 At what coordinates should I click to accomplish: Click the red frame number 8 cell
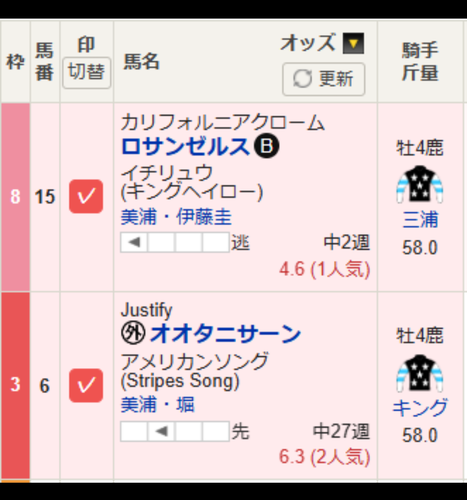click(x=15, y=197)
